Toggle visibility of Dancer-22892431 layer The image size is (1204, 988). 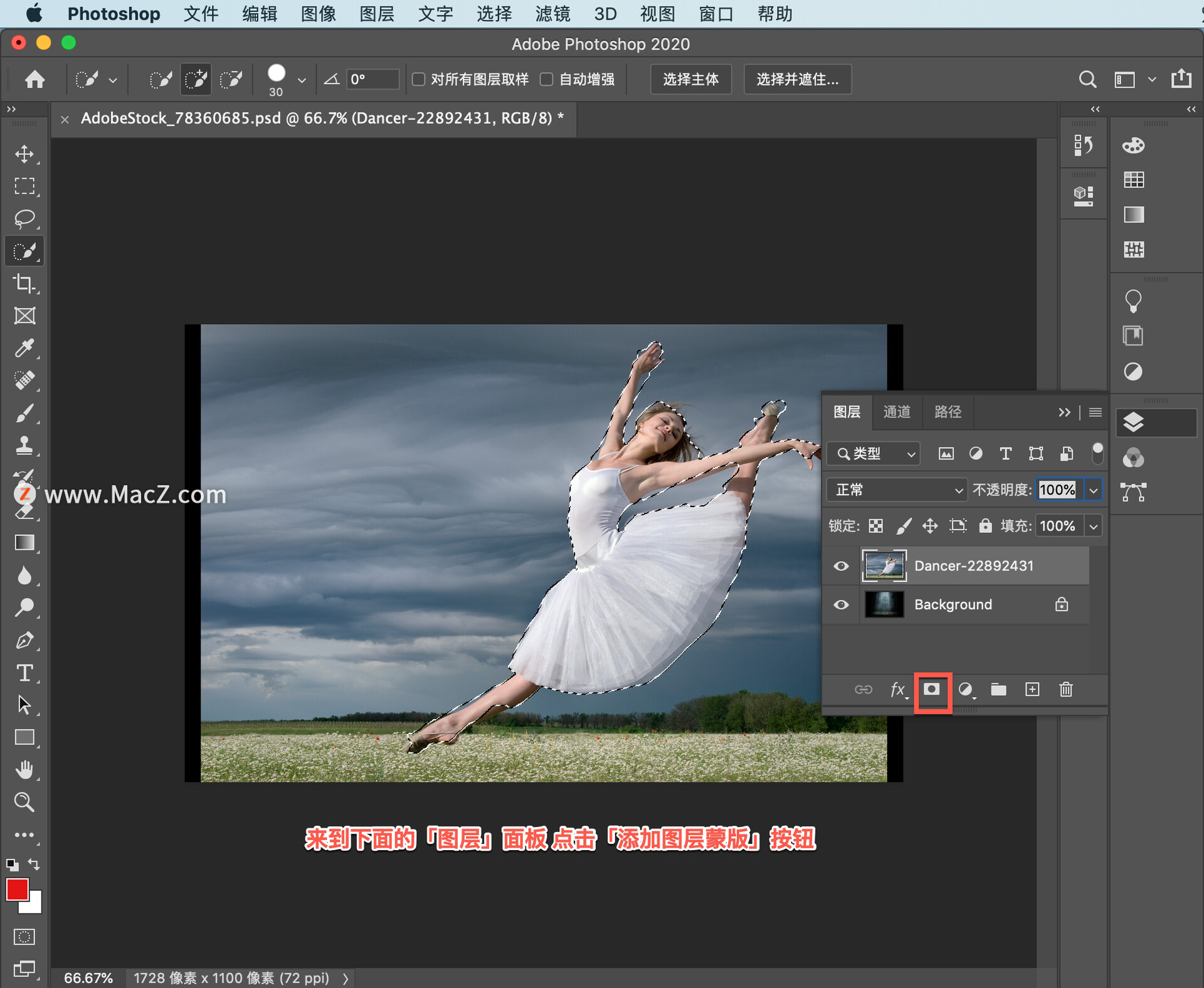[842, 564]
